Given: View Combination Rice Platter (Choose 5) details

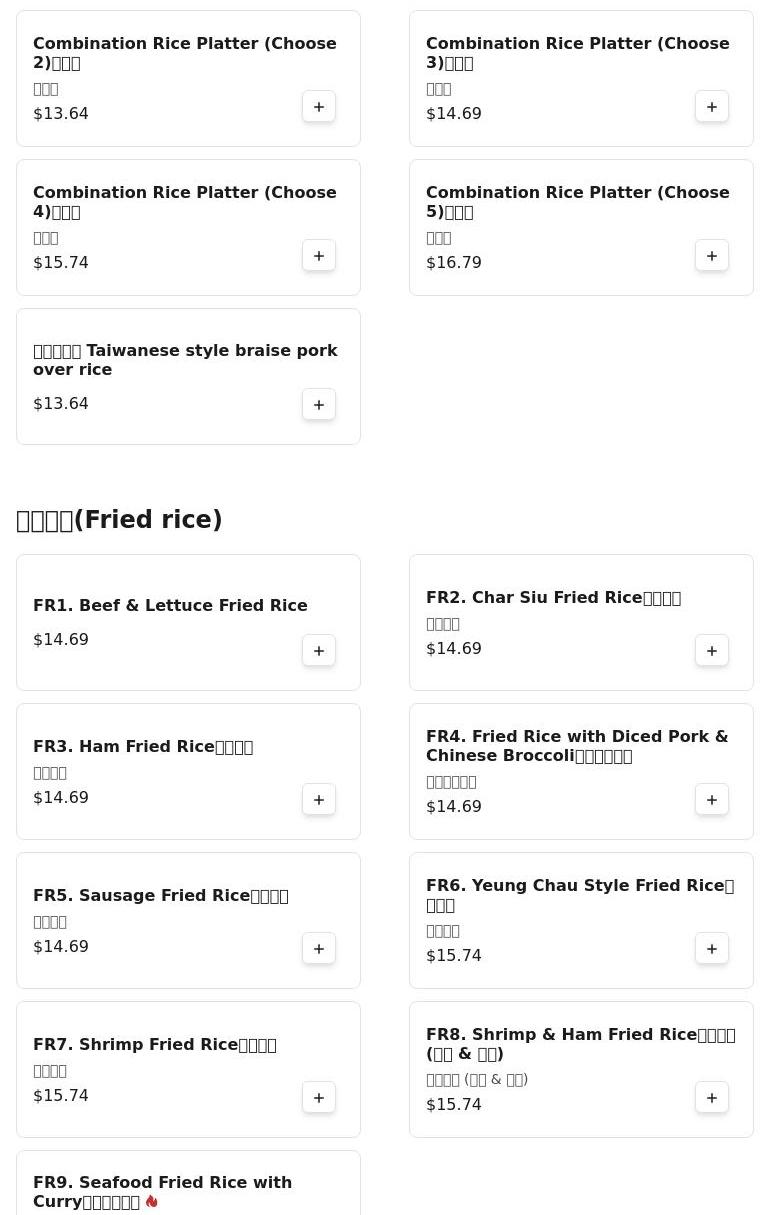Looking at the screenshot, I should click(x=577, y=202).
